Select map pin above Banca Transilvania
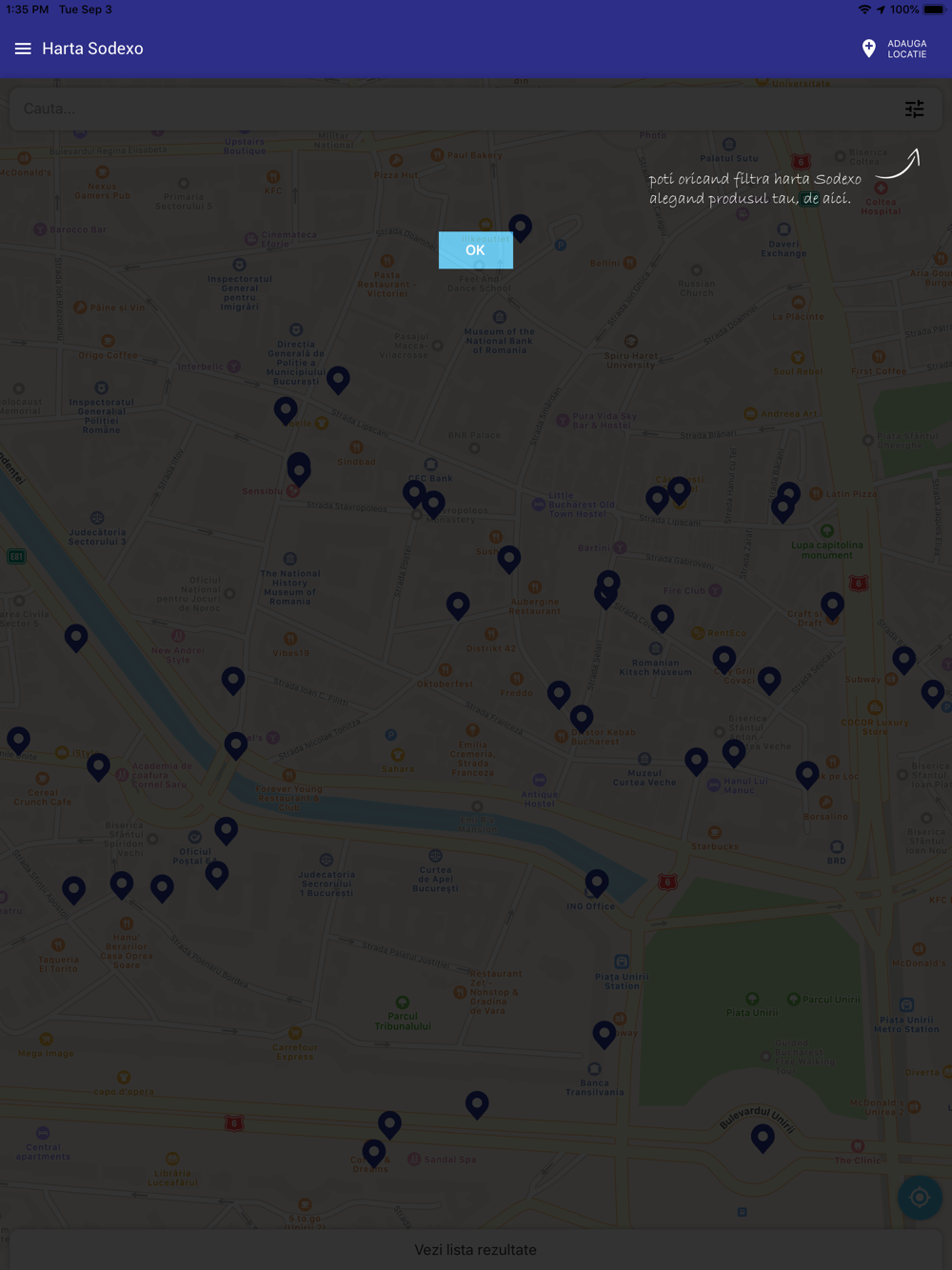Image resolution: width=952 pixels, height=1270 pixels. [x=605, y=1034]
